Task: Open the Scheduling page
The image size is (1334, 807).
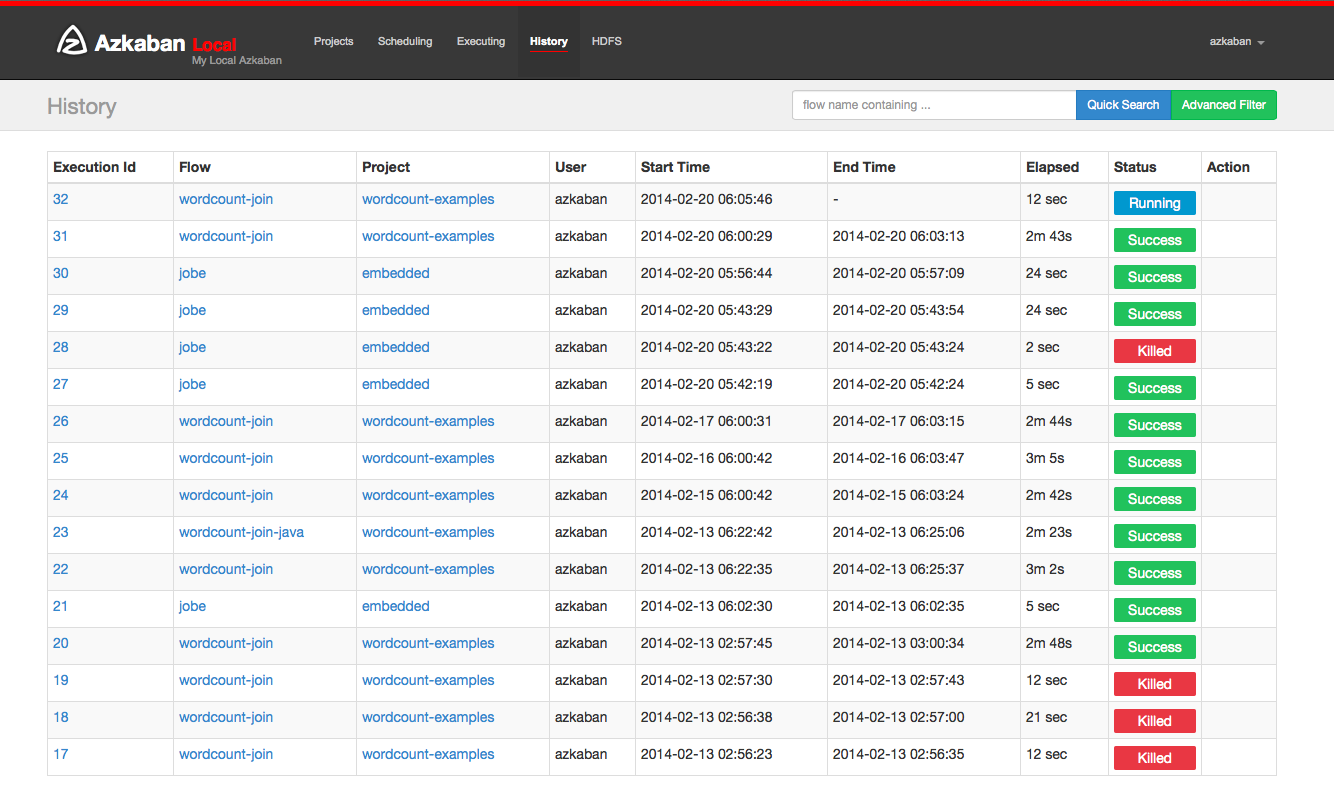Action: coord(405,42)
